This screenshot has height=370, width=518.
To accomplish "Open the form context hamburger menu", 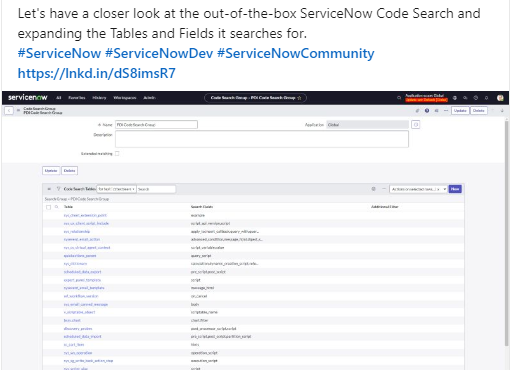I will (18, 110).
